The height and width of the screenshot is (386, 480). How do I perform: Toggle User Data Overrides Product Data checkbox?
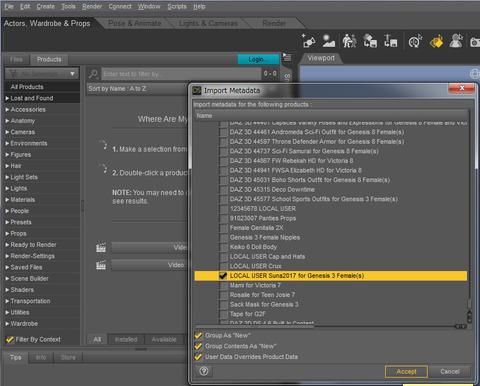tap(198, 357)
